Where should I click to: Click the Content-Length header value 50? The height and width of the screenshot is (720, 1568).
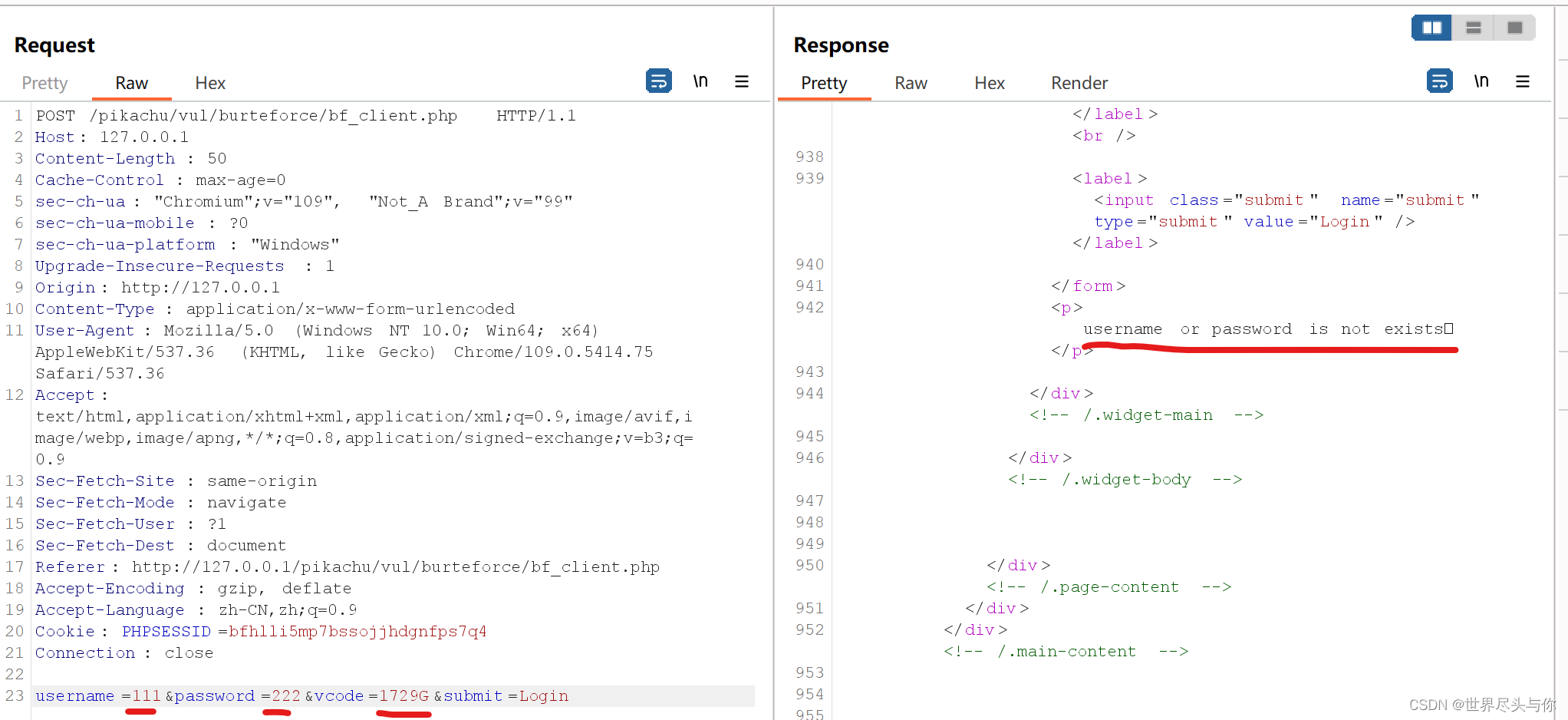point(217,159)
